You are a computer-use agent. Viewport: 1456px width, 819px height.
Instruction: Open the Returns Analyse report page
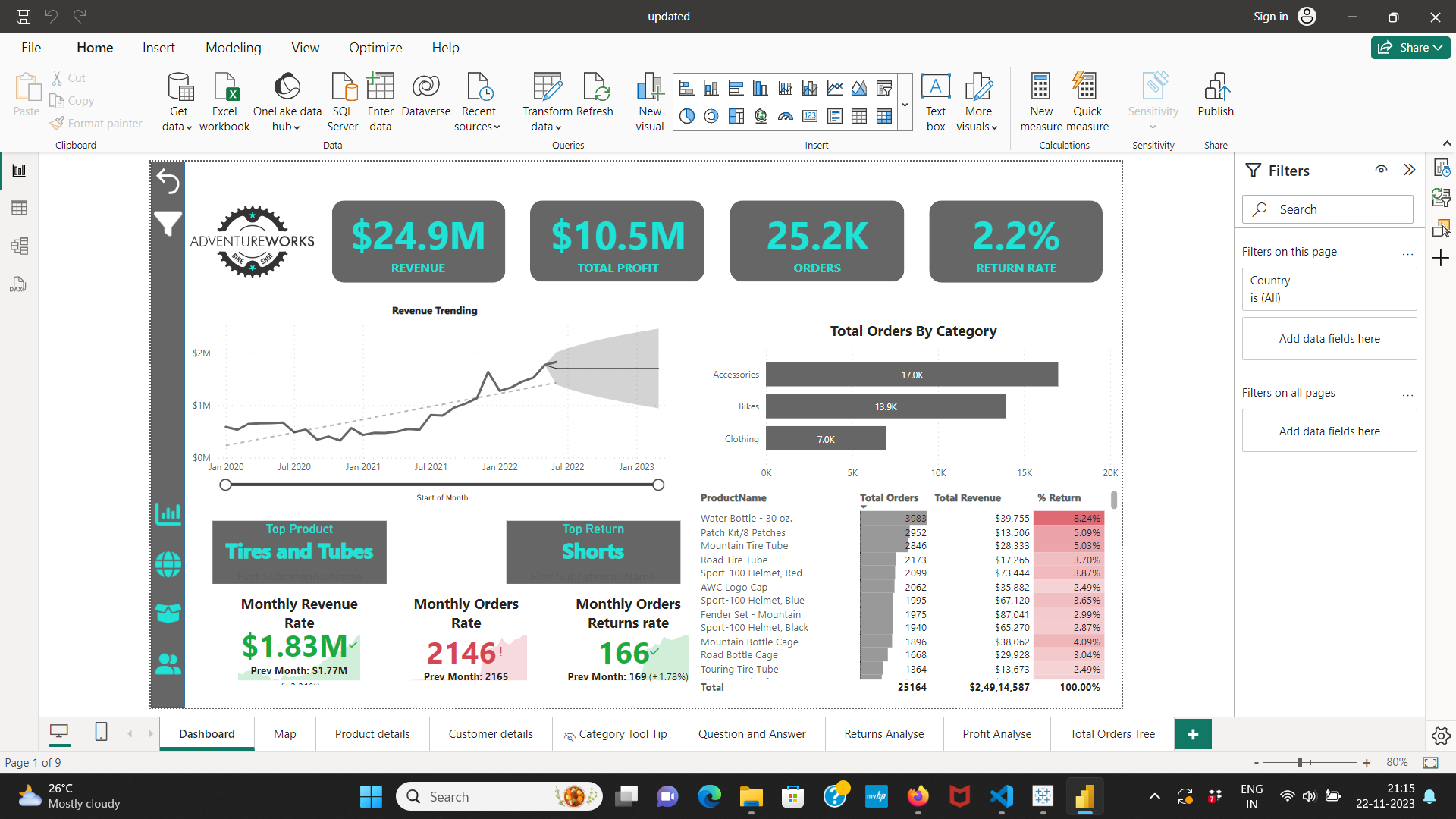pos(884,733)
